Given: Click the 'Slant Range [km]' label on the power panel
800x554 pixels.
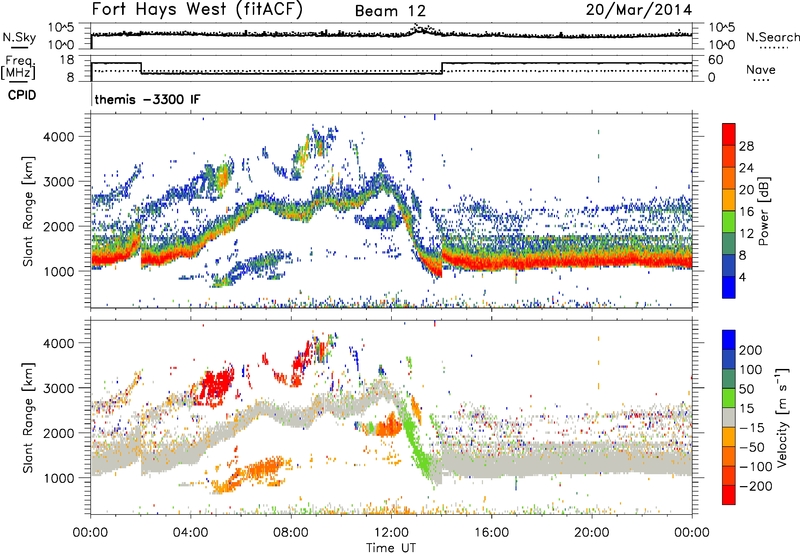Looking at the screenshot, I should 28,211.
